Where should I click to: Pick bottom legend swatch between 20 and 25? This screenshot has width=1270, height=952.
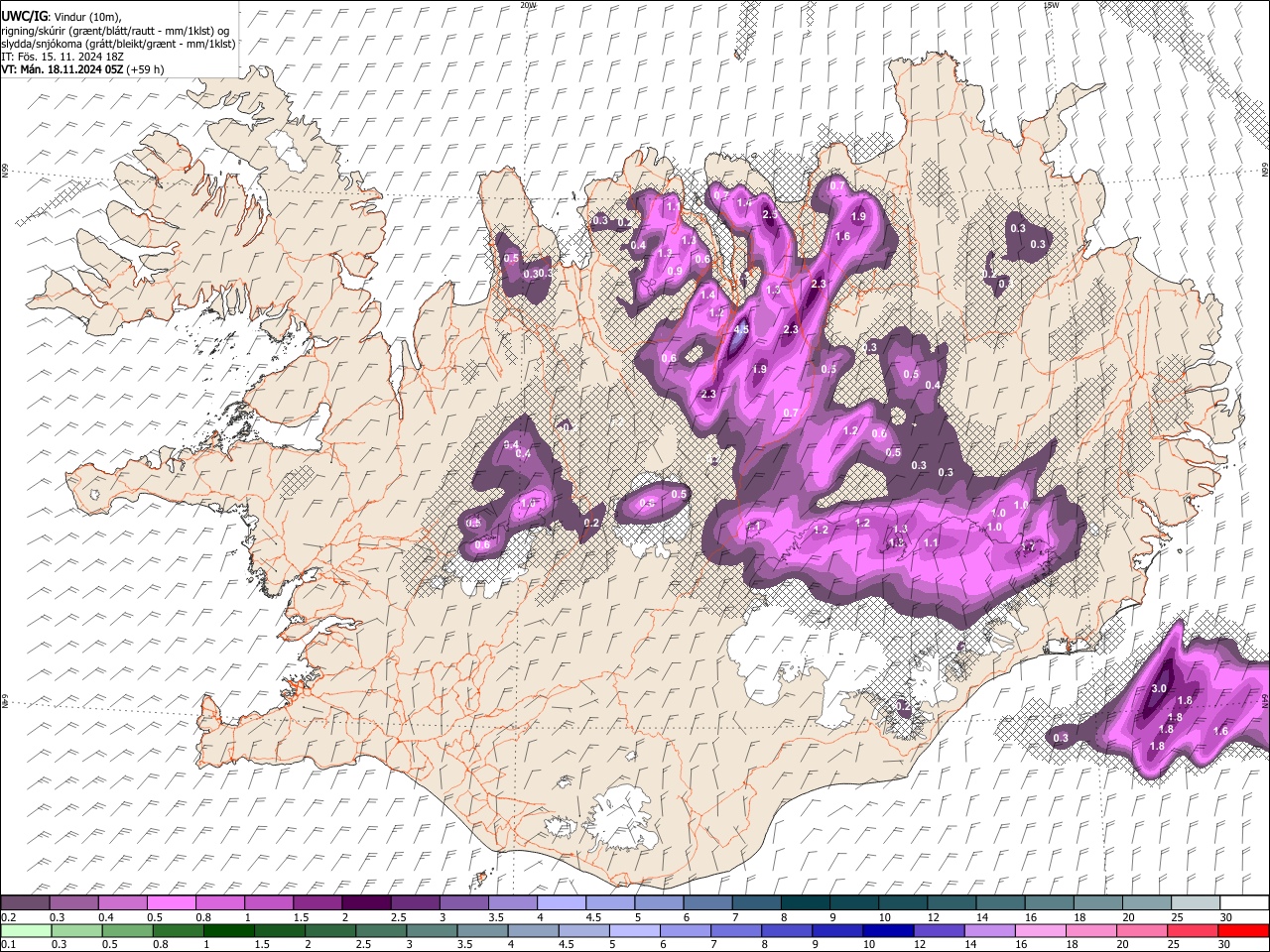click(1141, 931)
